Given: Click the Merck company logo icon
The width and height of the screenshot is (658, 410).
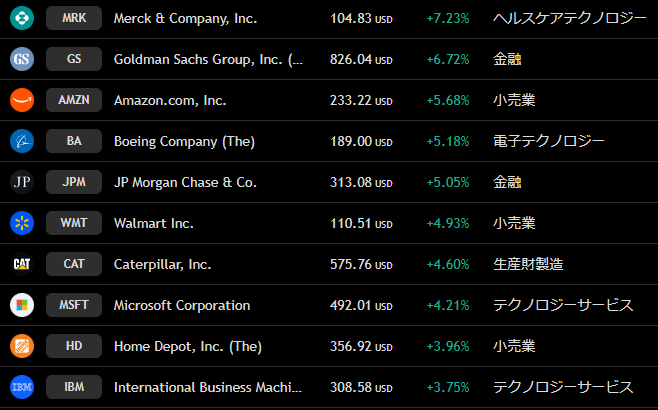Looking at the screenshot, I should click(x=22, y=18).
